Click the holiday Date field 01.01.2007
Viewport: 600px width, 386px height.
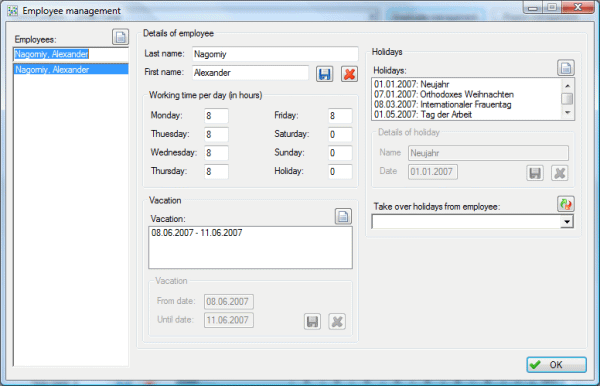pos(433,172)
